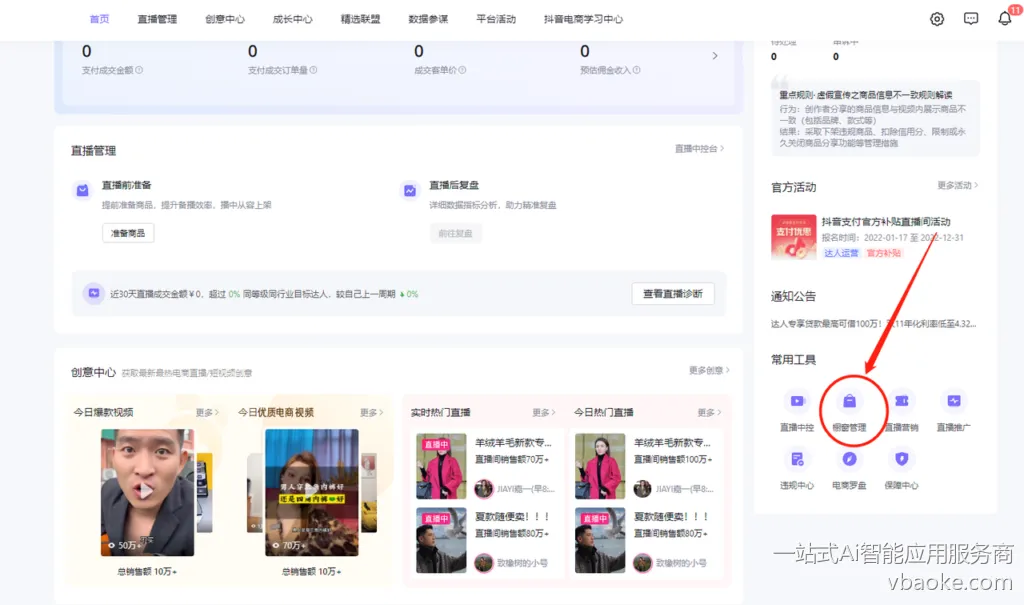Open 创意中心 in top navigation
Image resolution: width=1024 pixels, height=605 pixels.
point(225,19)
